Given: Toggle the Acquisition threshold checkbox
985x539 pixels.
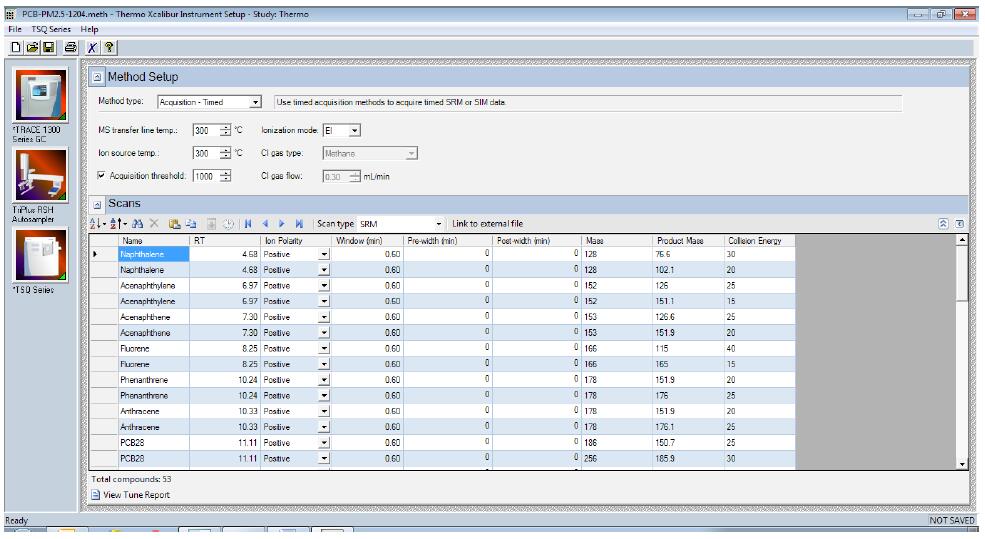Looking at the screenshot, I should click(x=102, y=176).
